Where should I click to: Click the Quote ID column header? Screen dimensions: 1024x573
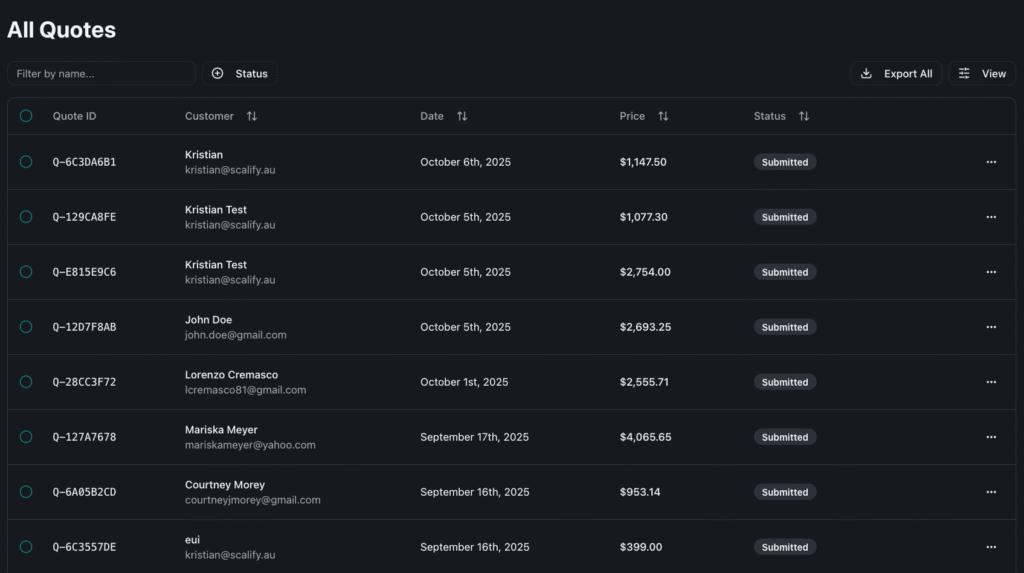click(x=75, y=116)
